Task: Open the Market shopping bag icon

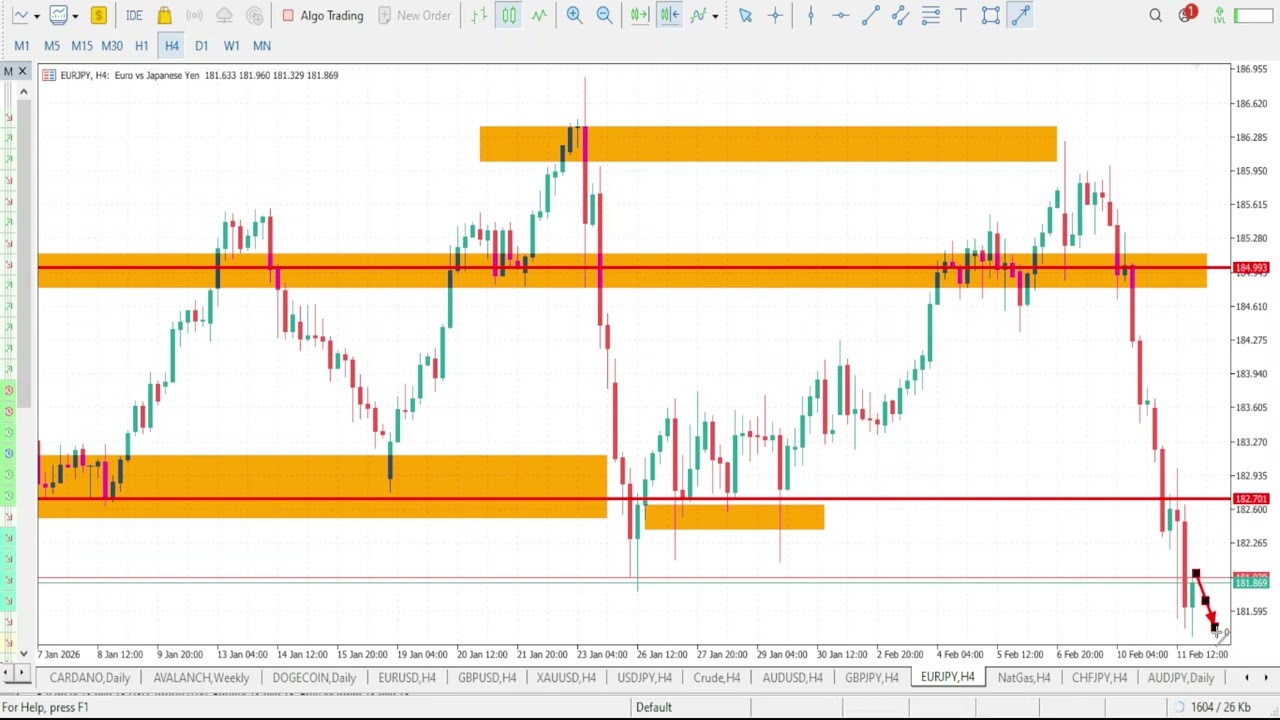Action: point(164,15)
